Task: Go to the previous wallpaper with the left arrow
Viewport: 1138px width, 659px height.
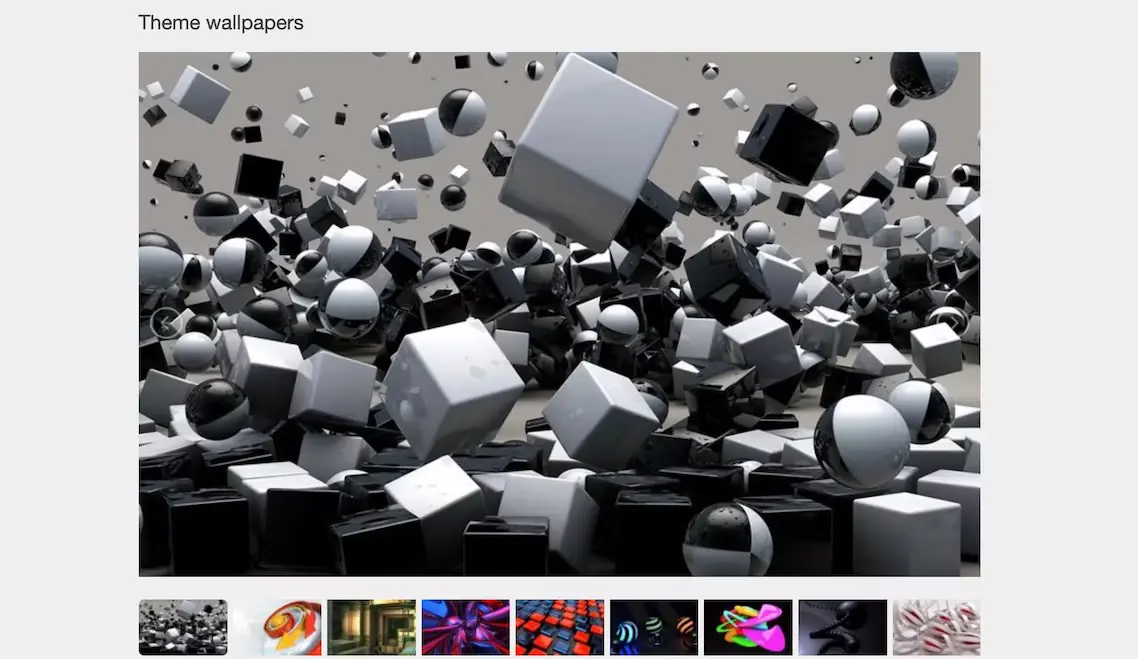Action: pyautogui.click(x=165, y=323)
